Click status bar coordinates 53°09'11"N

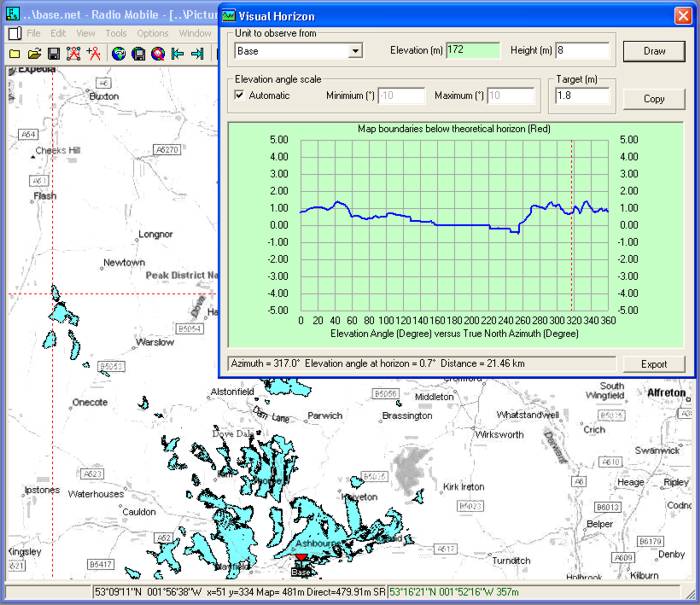pyautogui.click(x=118, y=592)
